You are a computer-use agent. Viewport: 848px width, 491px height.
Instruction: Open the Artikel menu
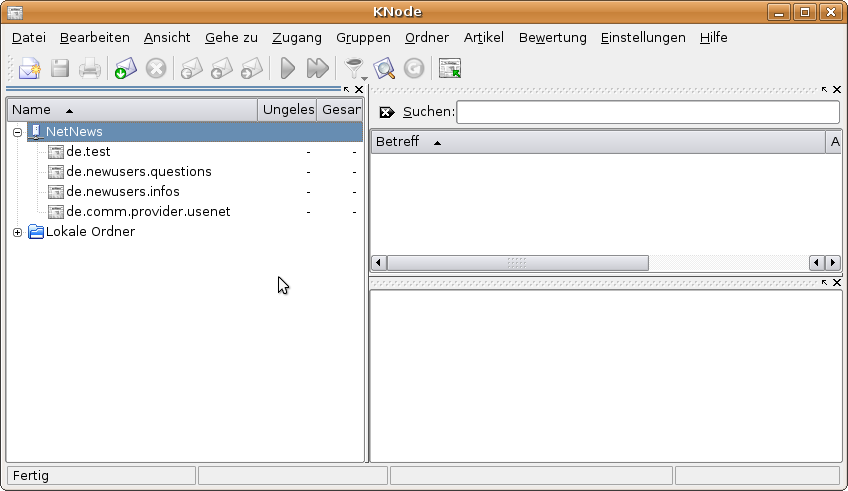(x=483, y=38)
